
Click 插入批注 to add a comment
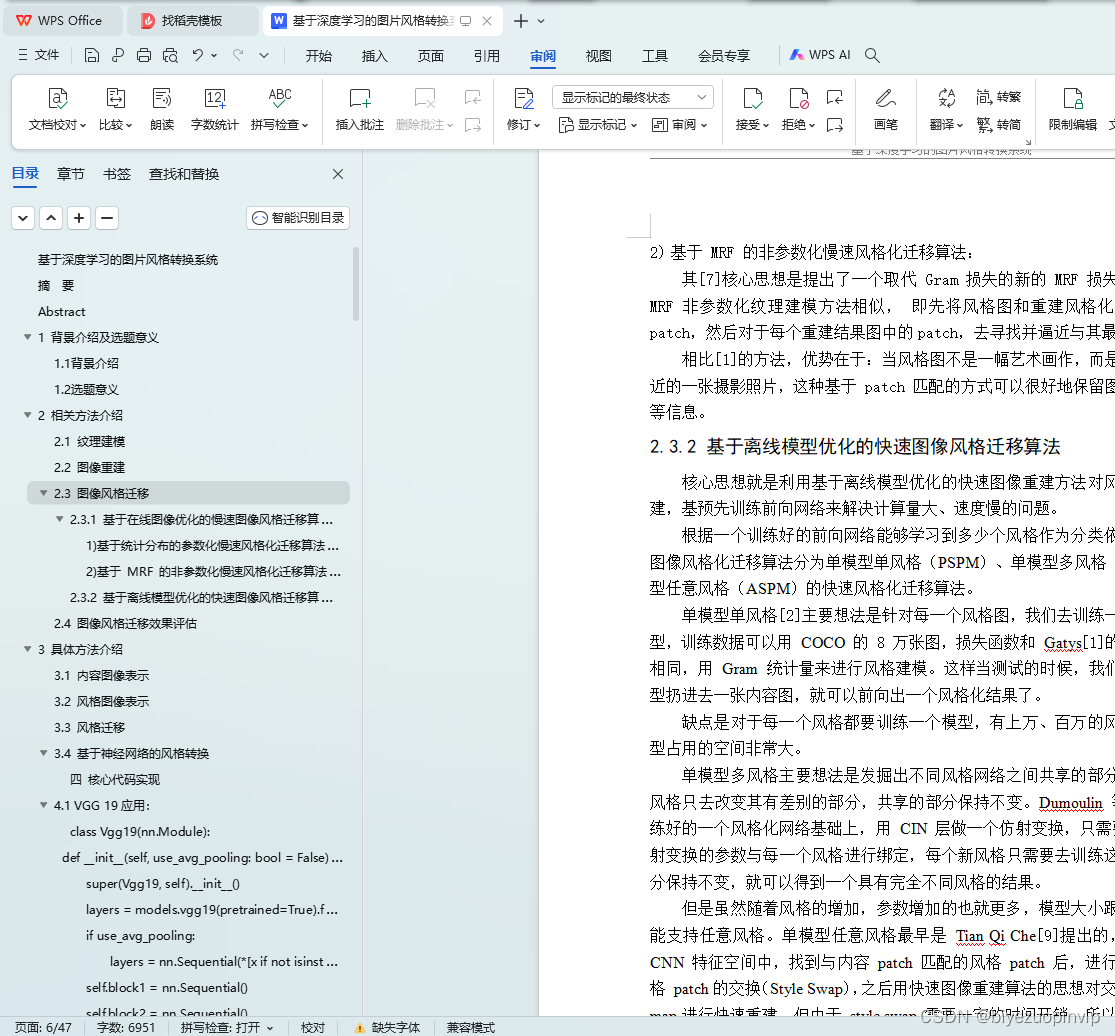(360, 110)
